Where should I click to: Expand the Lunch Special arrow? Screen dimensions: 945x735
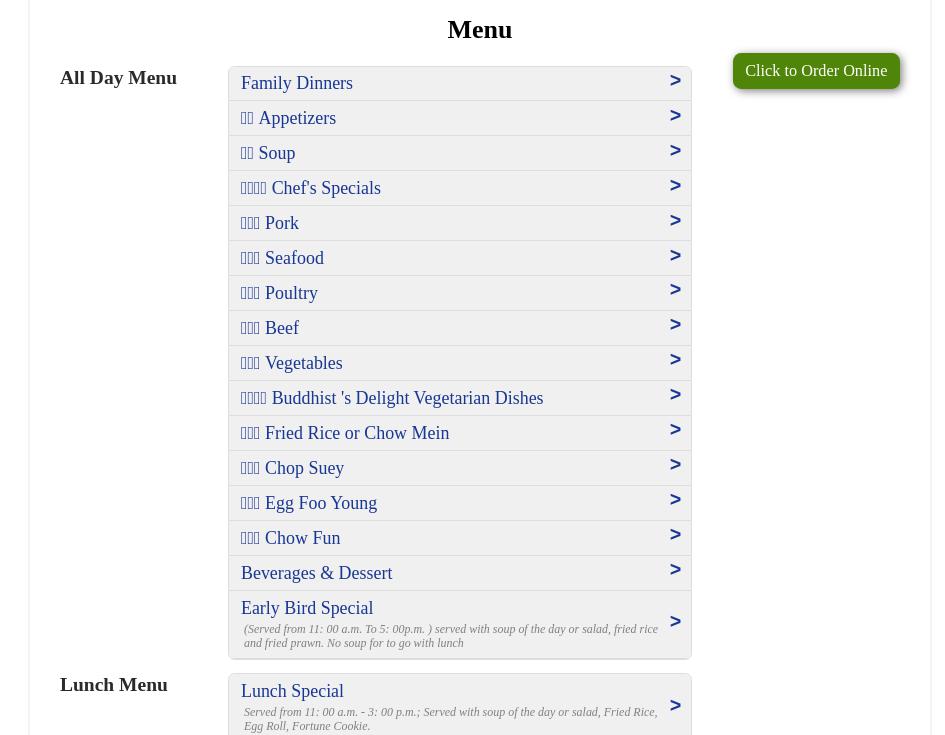(x=675, y=706)
